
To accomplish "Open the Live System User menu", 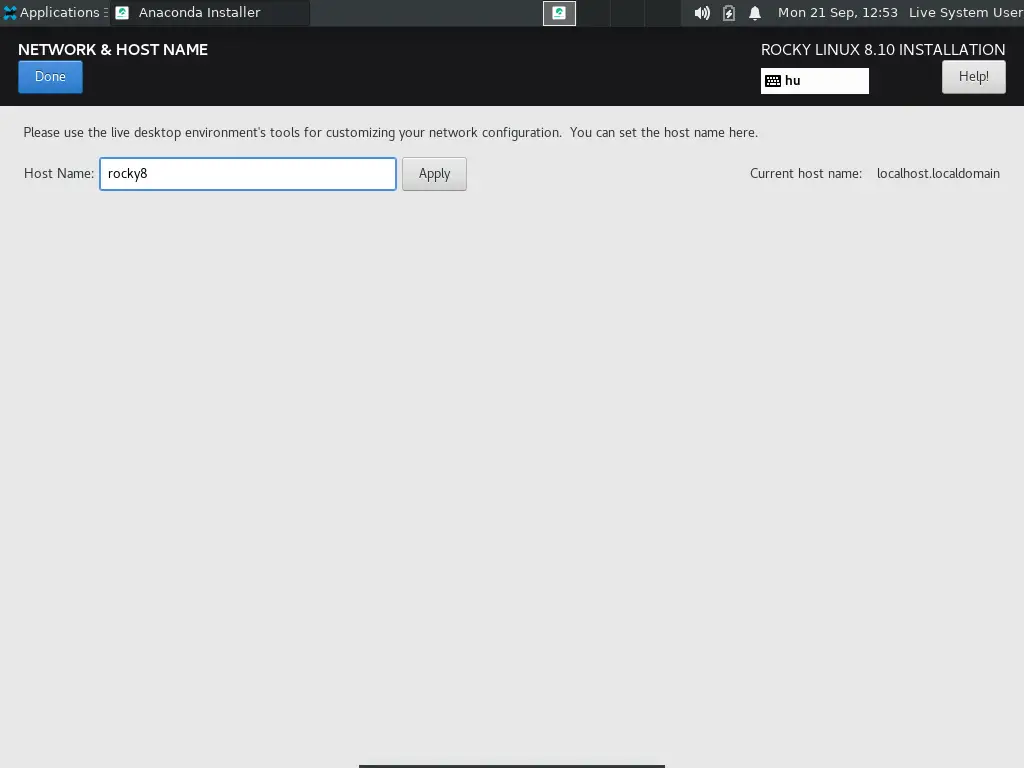I will point(966,12).
